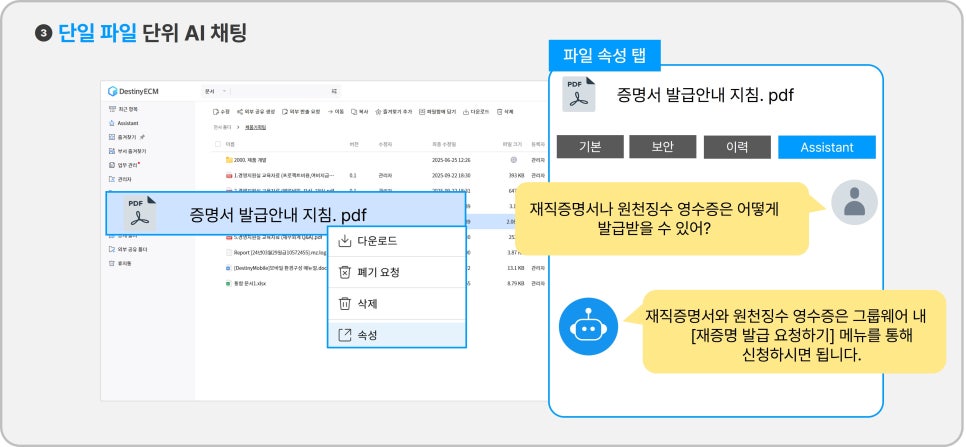Click the 다운로드 icon in the context menu
966x447 pixels.
point(344,241)
